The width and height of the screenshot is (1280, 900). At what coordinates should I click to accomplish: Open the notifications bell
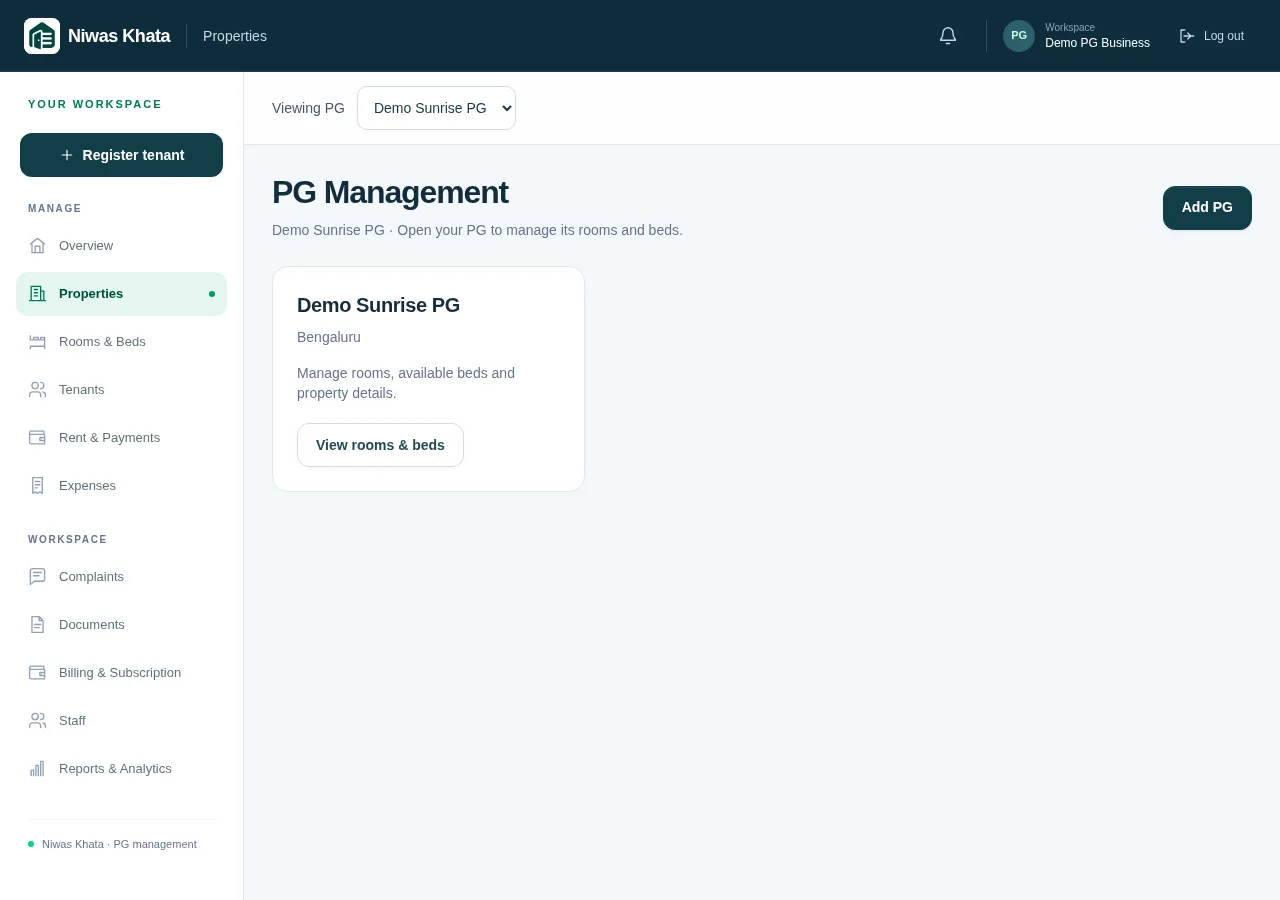(948, 36)
